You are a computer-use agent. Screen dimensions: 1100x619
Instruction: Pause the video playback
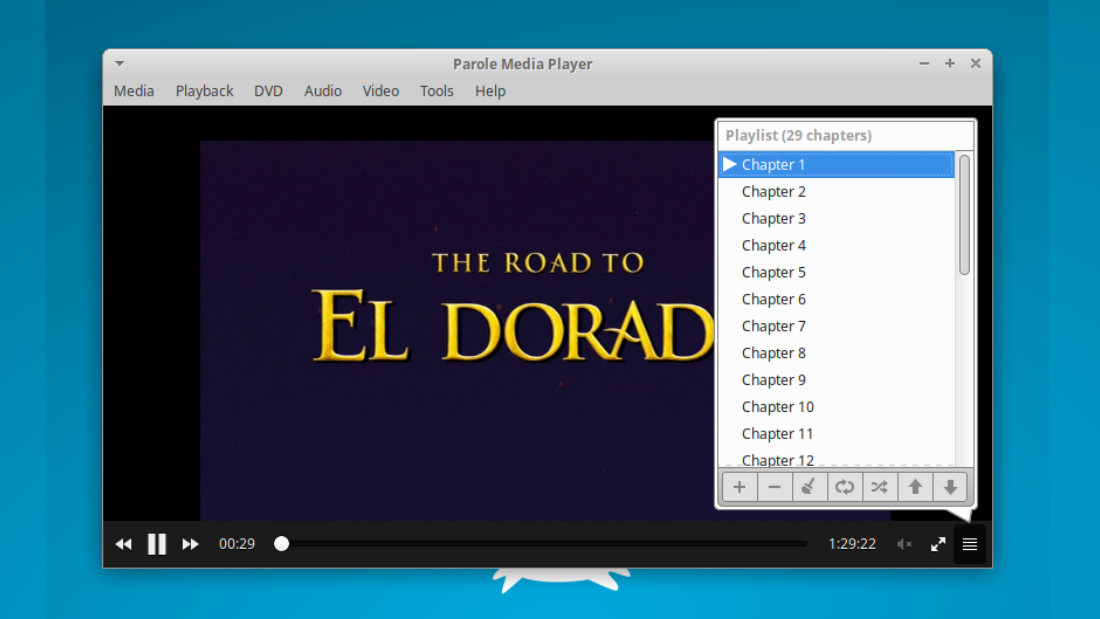coord(157,544)
